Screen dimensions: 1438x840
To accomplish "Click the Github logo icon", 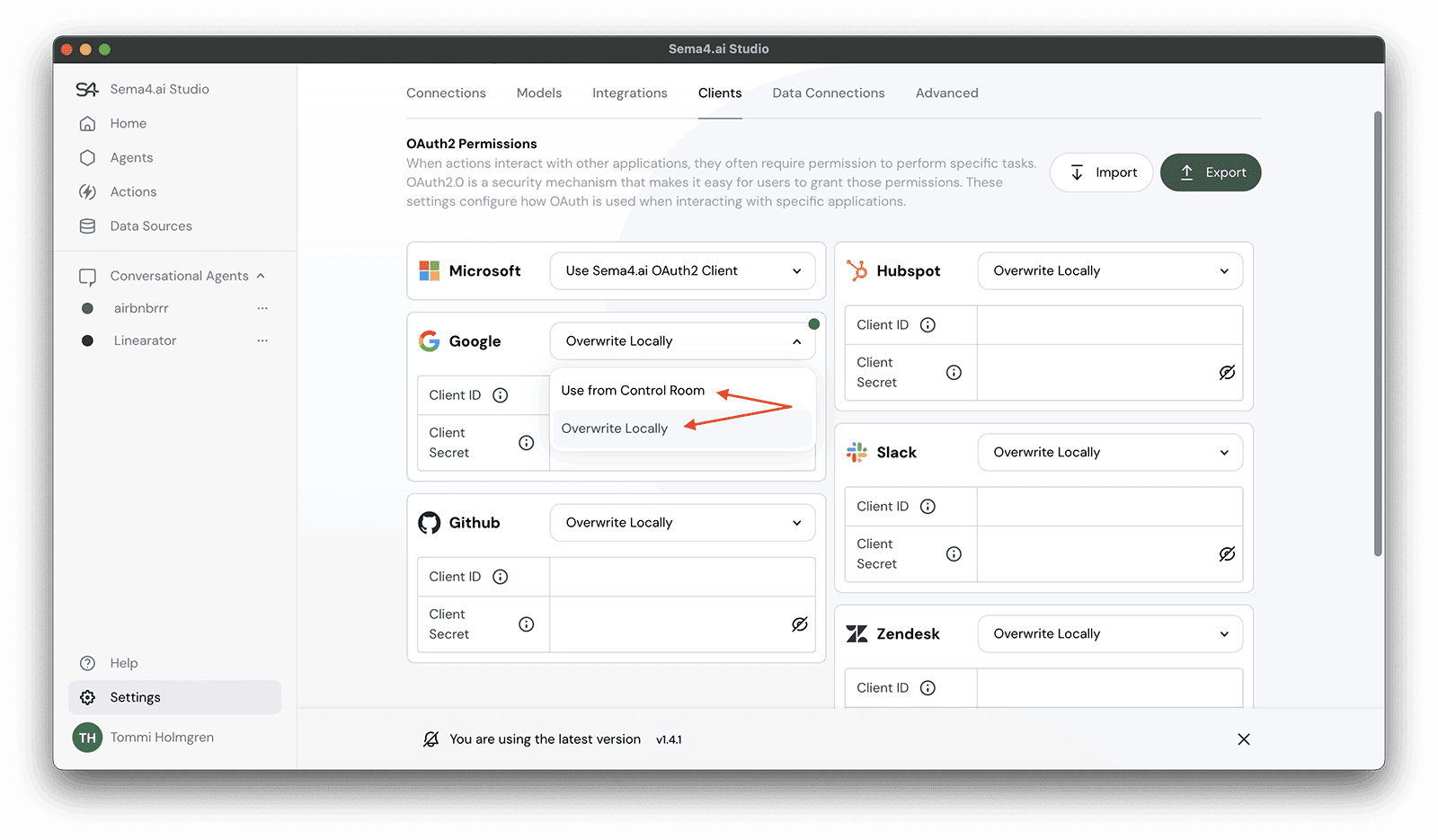I will point(430,522).
